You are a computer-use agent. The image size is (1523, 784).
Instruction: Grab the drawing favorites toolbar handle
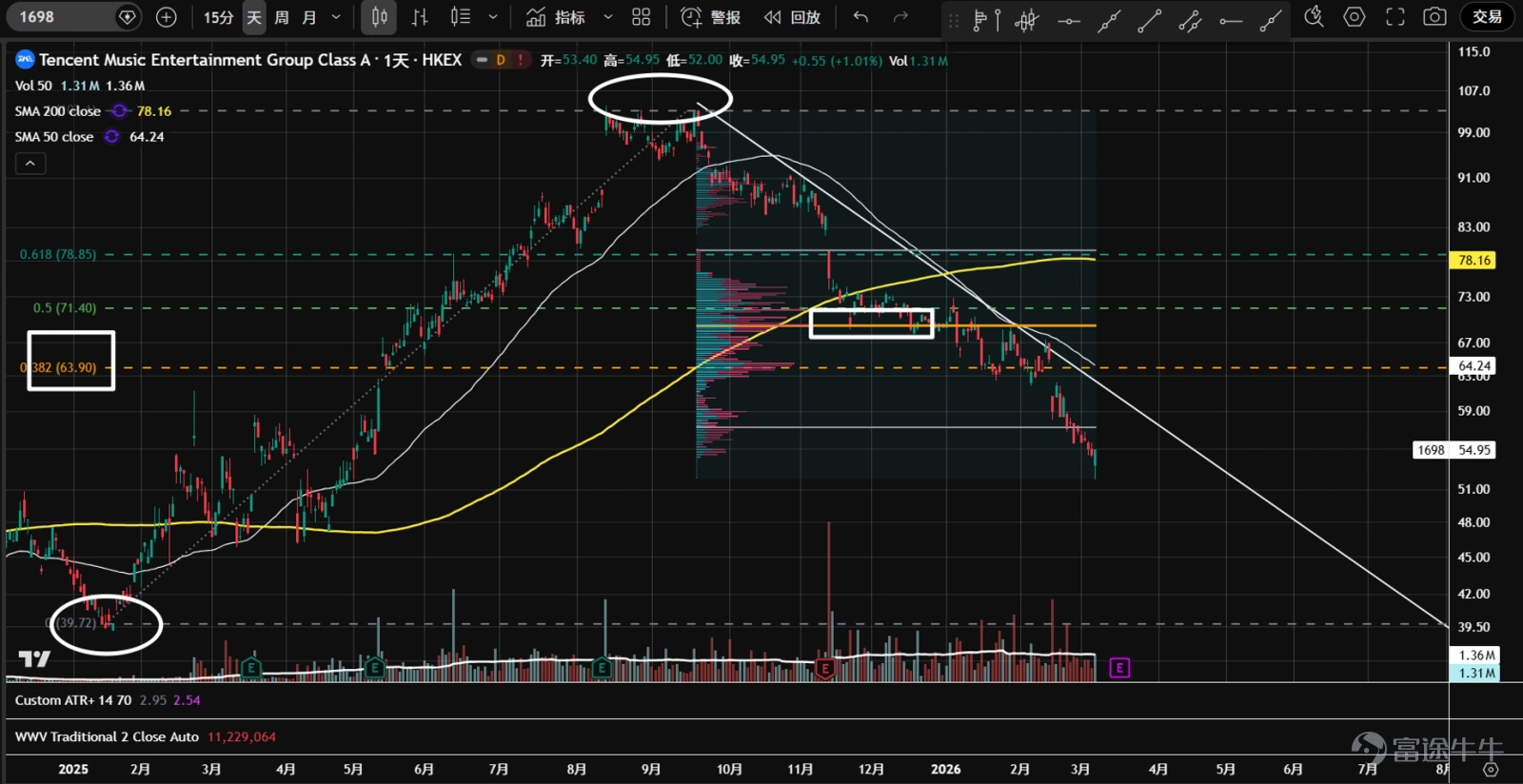pyautogui.click(x=954, y=19)
